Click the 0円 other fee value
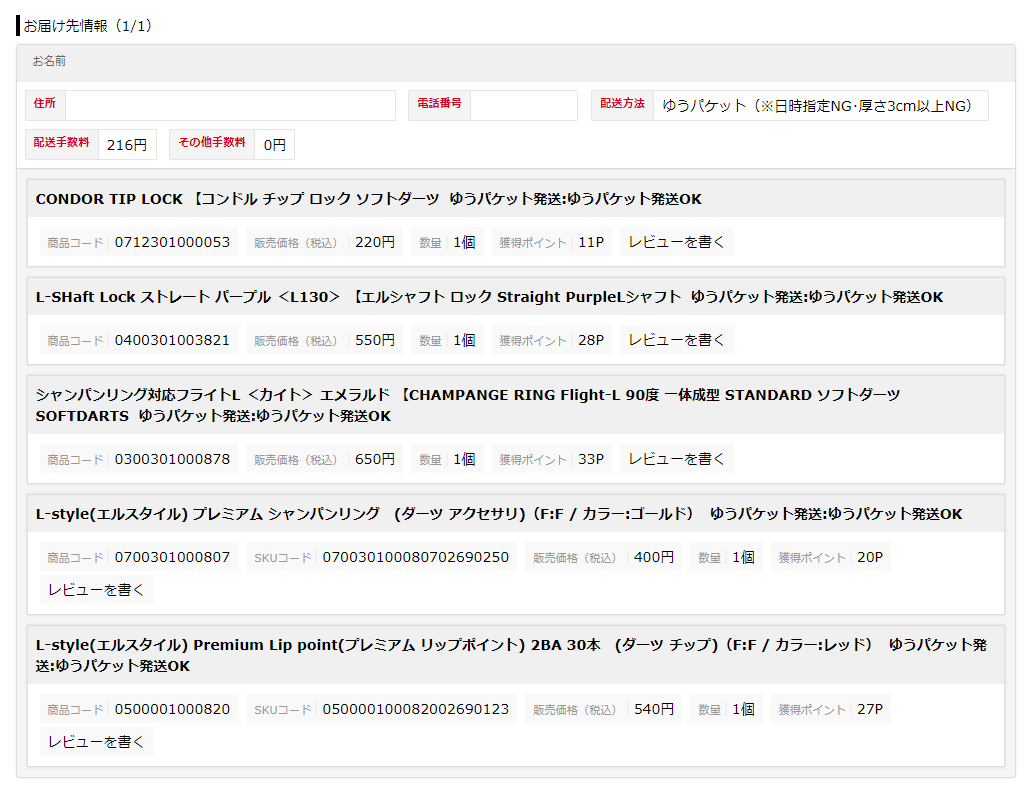This screenshot has height=788, width=1028. (x=275, y=145)
